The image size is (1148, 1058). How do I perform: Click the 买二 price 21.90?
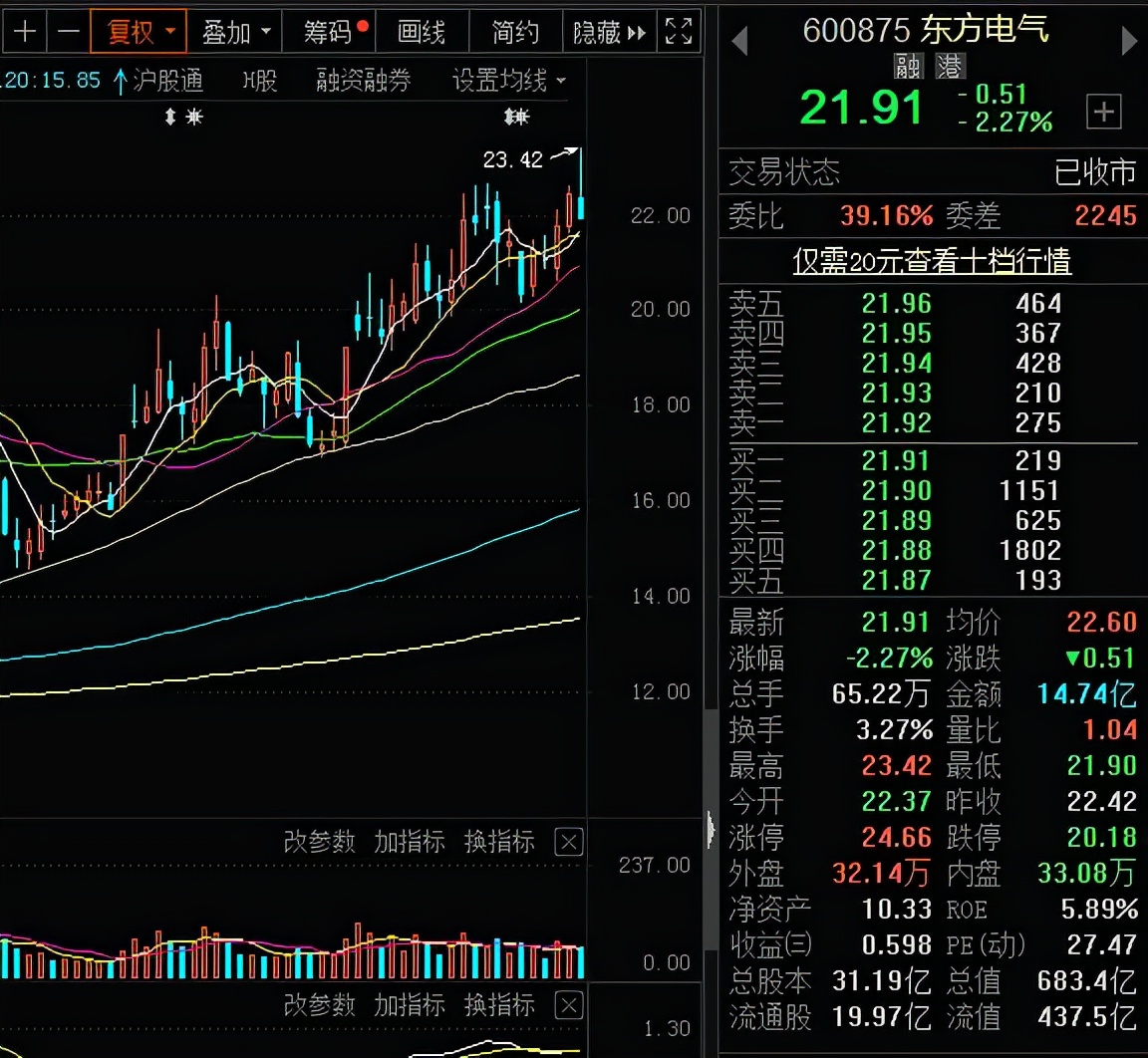point(896,490)
